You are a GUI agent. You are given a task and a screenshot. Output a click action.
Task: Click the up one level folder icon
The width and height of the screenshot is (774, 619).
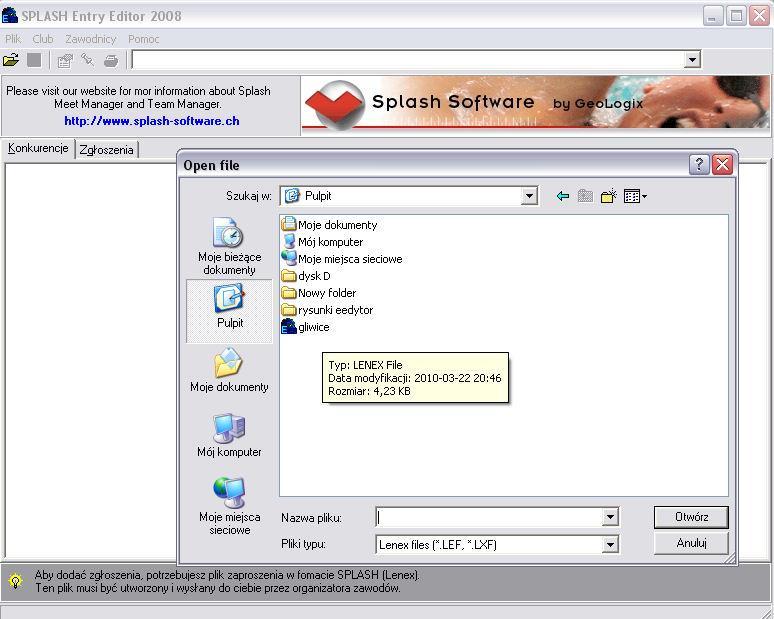[x=585, y=196]
